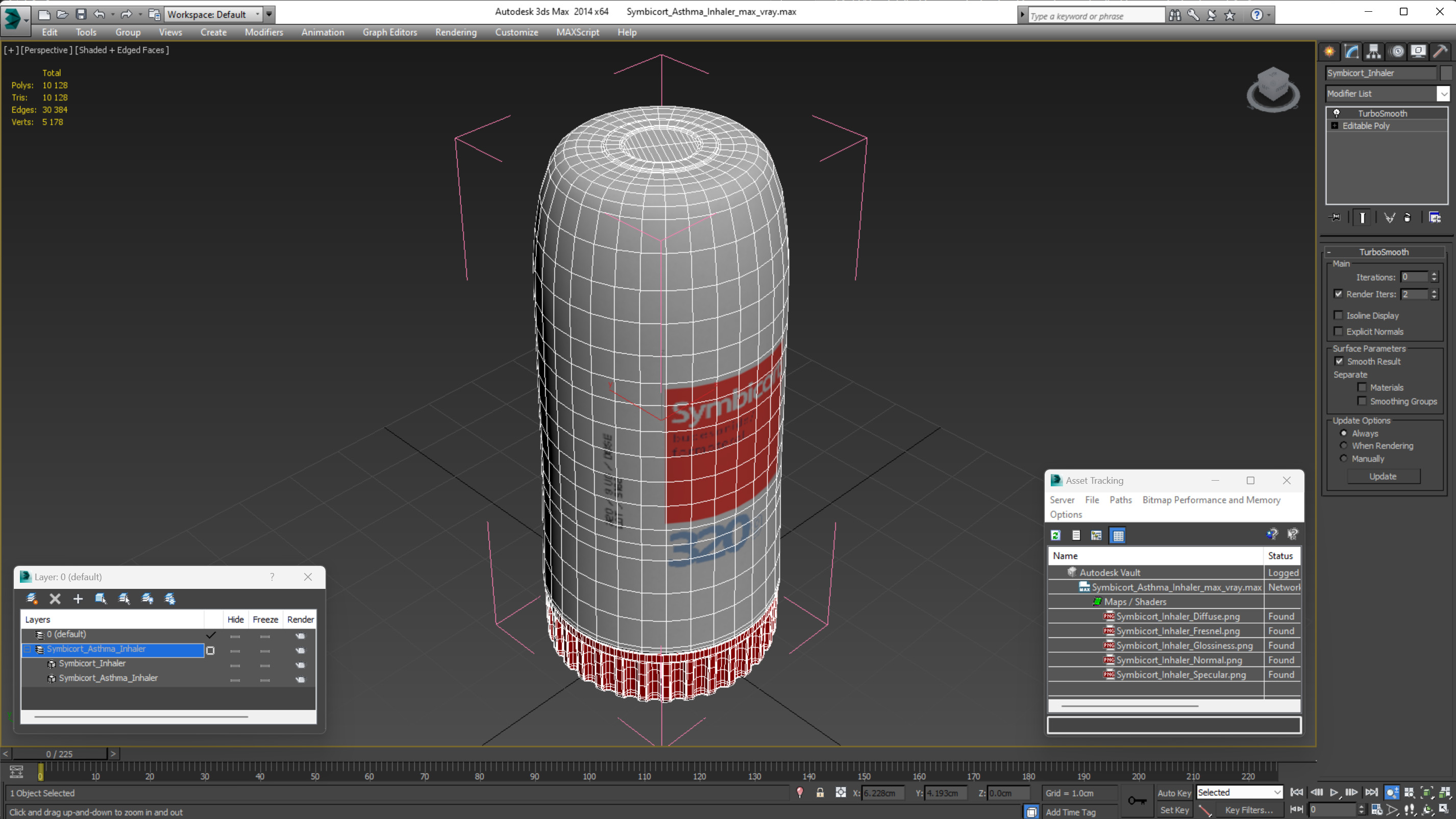The image size is (1456, 819).
Task: Switch to the Utilities hammer tab
Action: pyautogui.click(x=1440, y=52)
